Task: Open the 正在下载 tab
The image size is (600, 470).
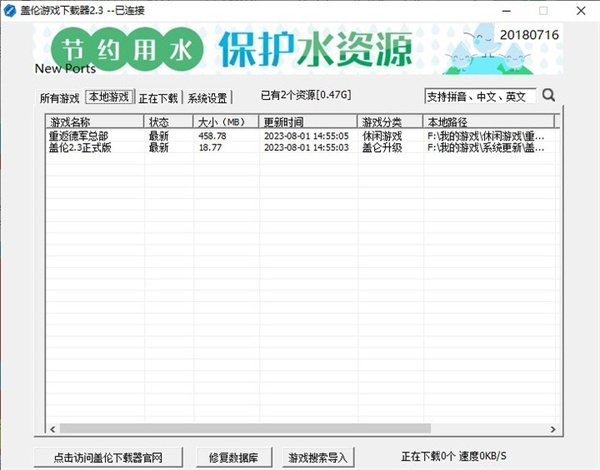Action: click(x=158, y=99)
